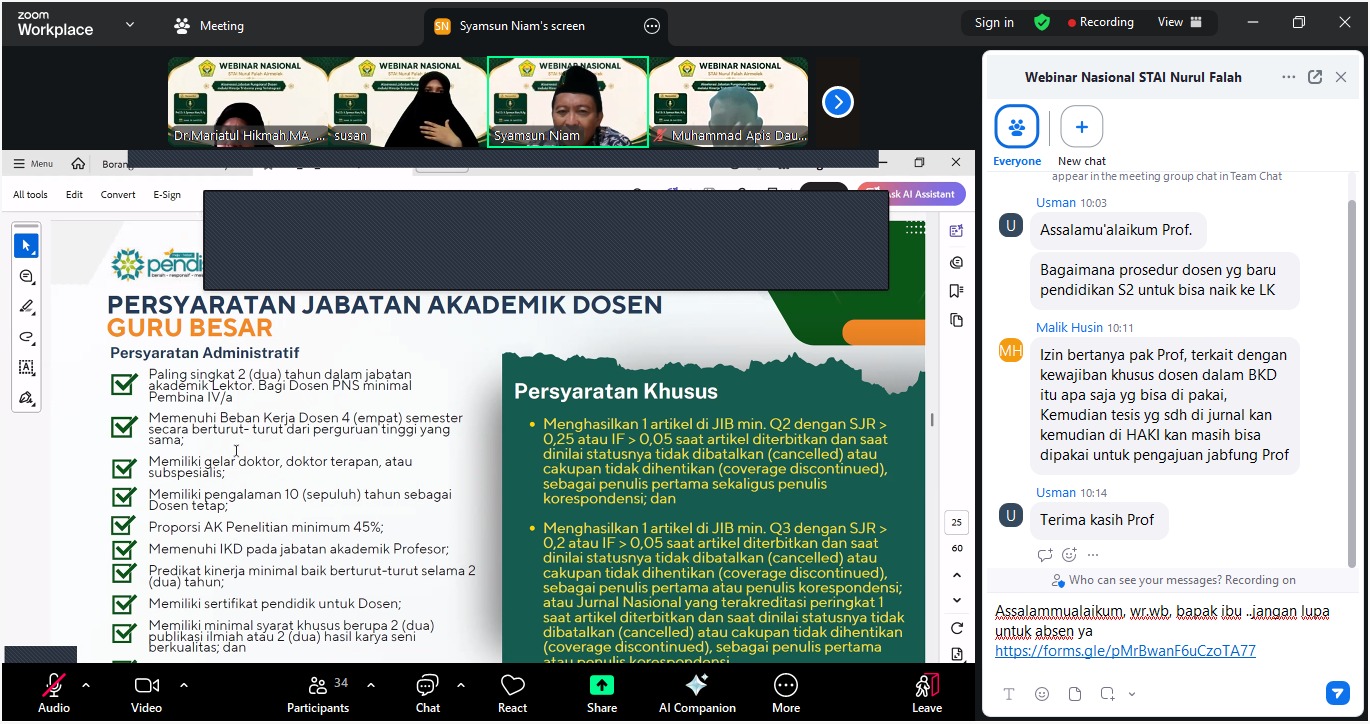Open the Zoom Workplace dropdown
Image resolution: width=1370 pixels, height=724 pixels.
130,24
